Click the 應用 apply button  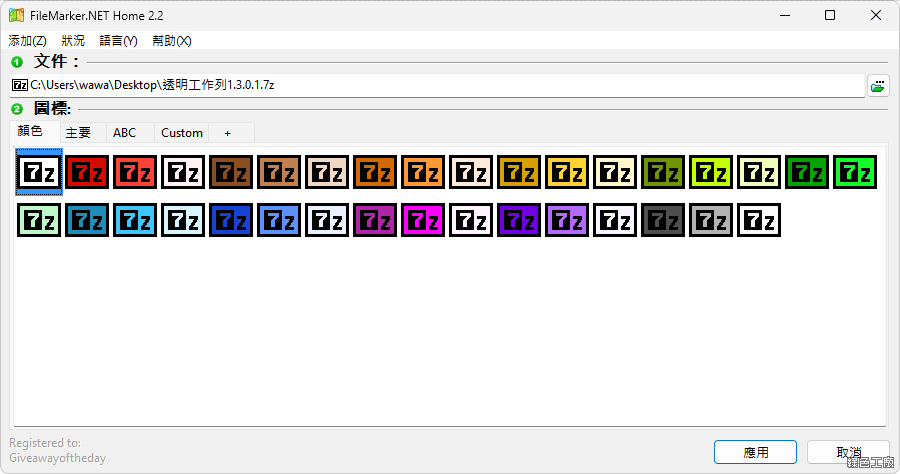[755, 452]
